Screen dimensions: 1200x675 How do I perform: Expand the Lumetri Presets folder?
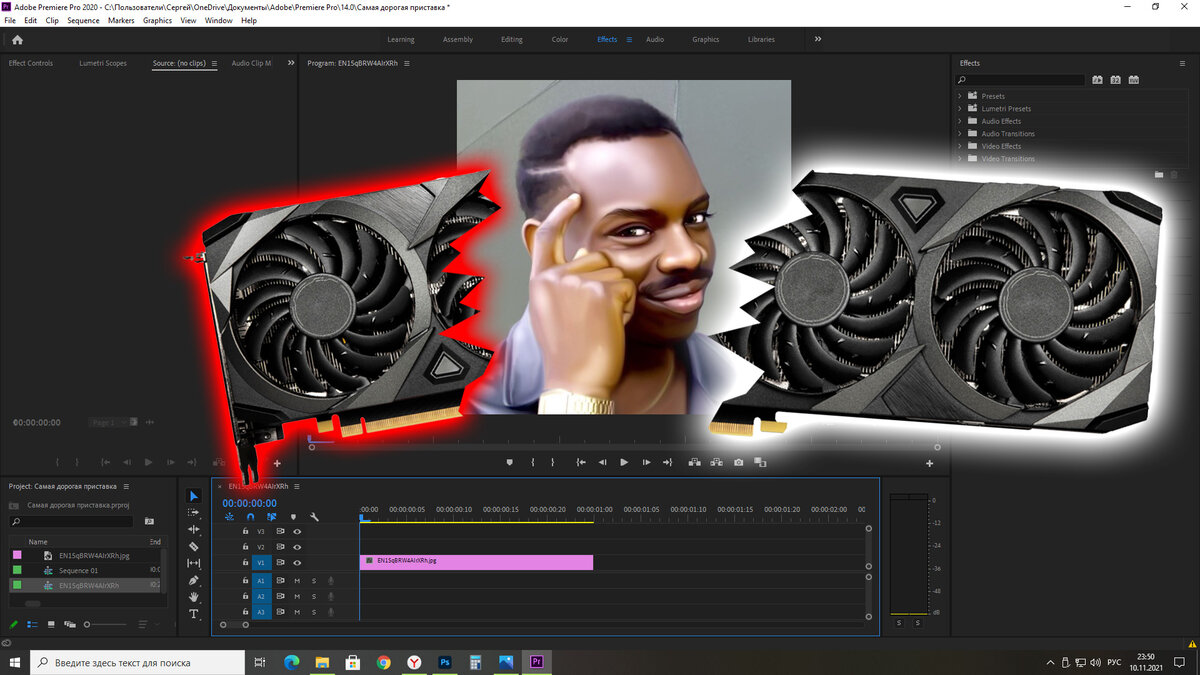[960, 108]
